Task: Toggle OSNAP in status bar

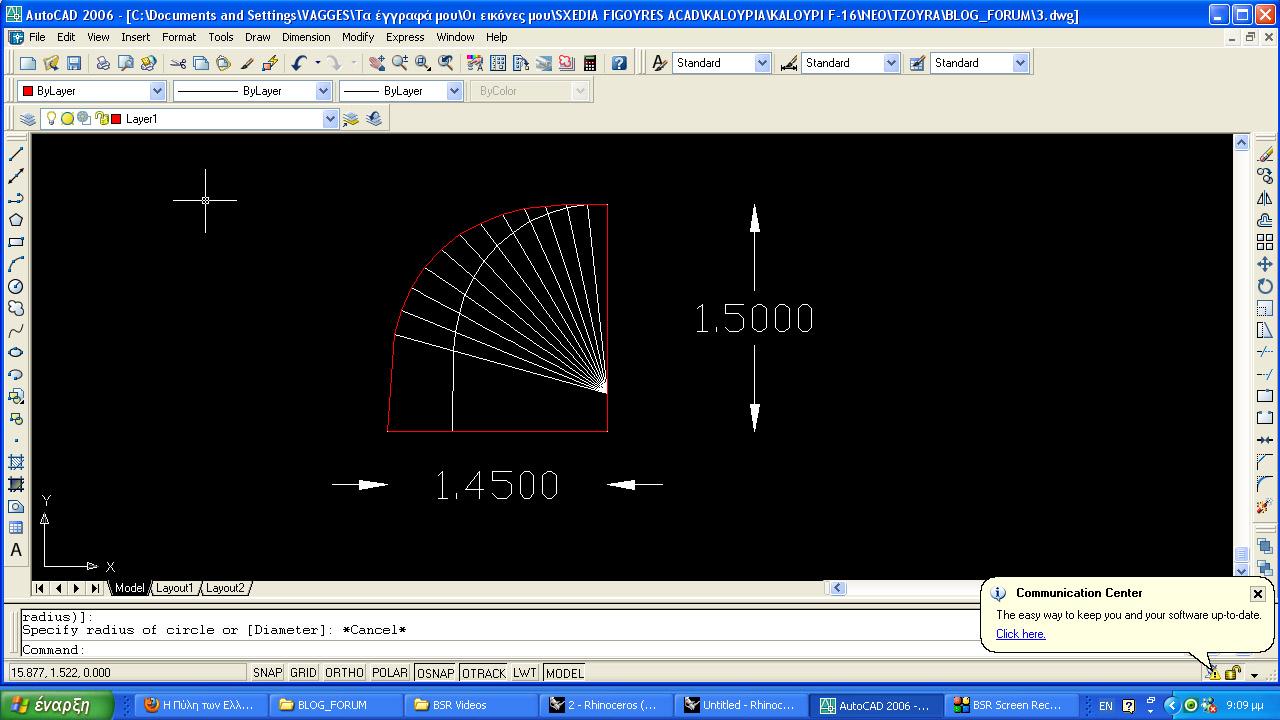Action: point(435,673)
